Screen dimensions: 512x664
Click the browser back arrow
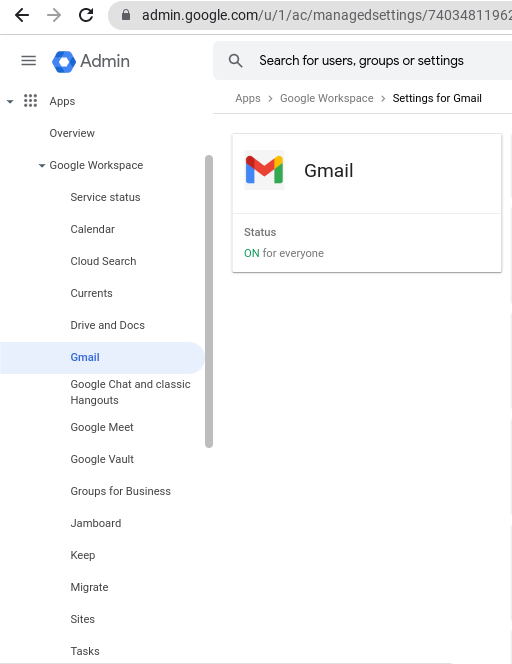click(x=22, y=15)
